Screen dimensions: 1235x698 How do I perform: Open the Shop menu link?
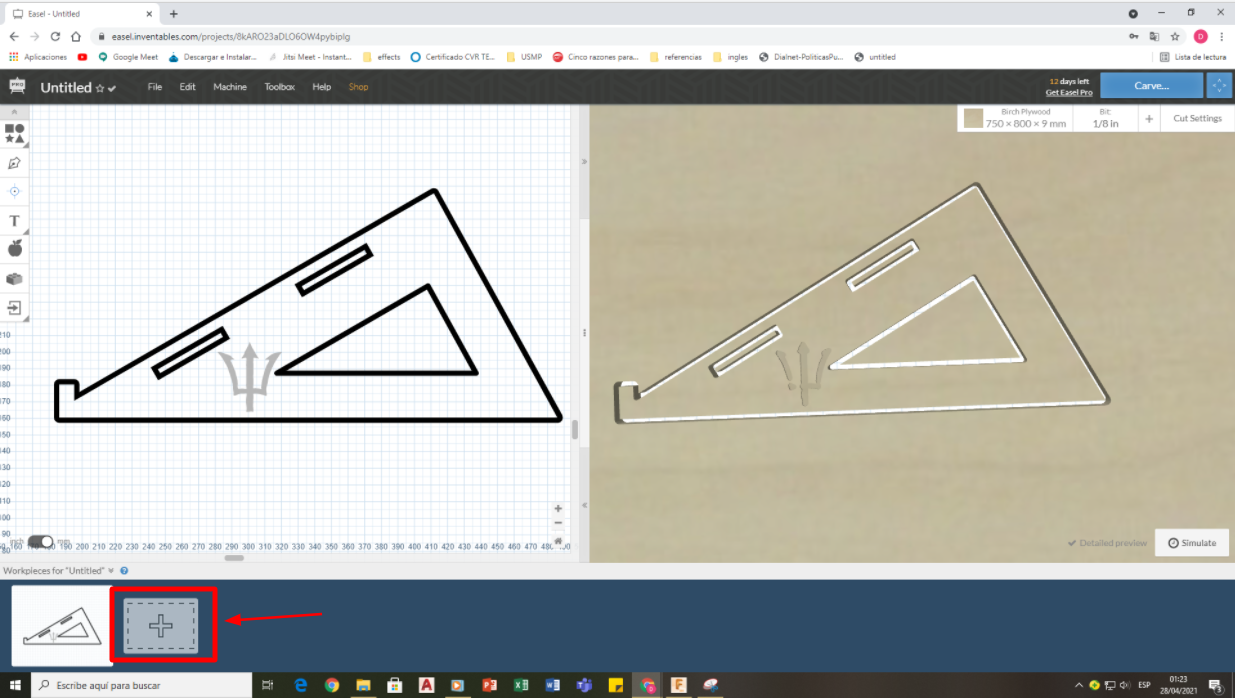(358, 87)
